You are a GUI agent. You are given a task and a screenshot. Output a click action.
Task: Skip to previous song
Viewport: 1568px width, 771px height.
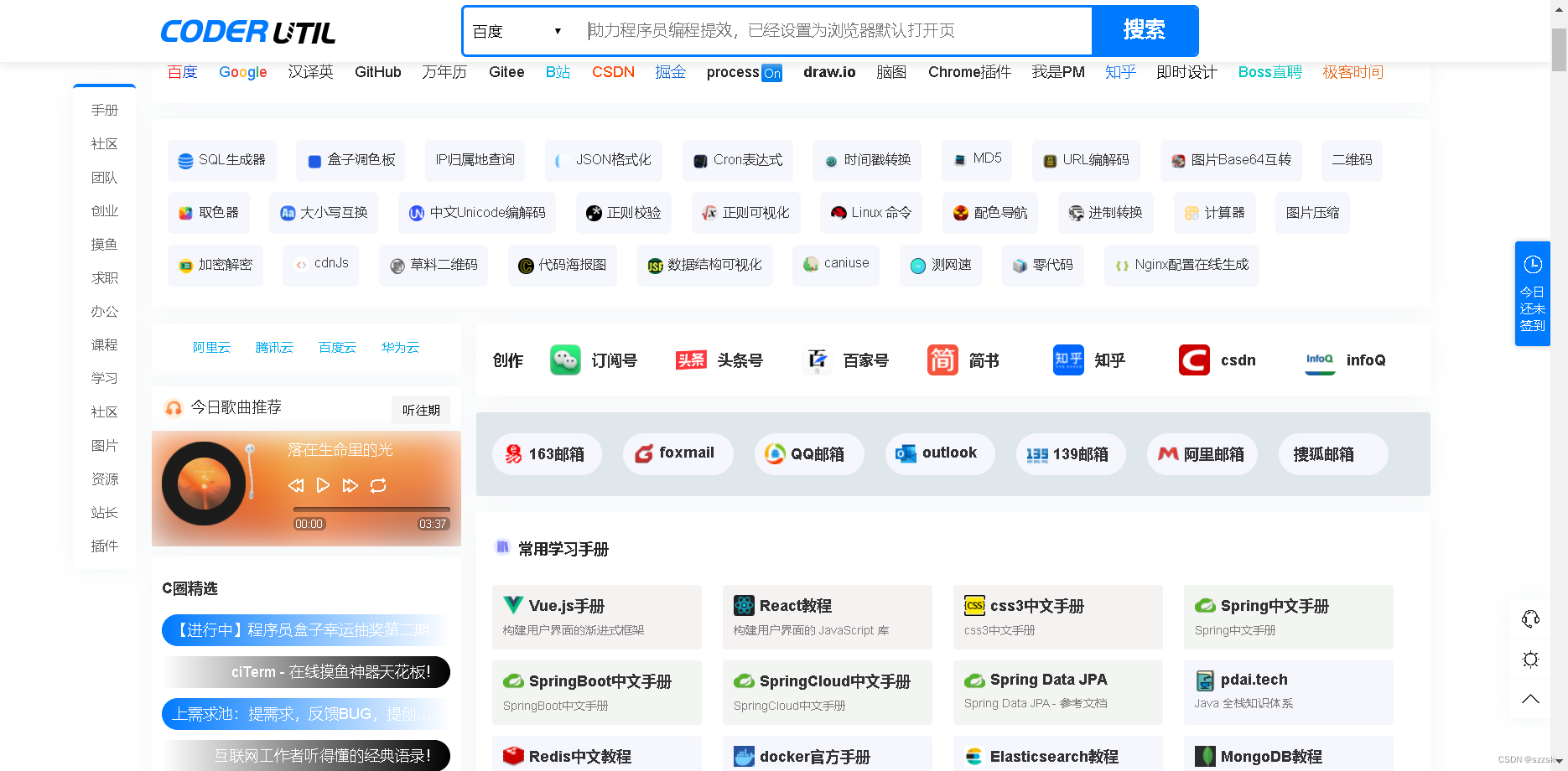coord(295,485)
